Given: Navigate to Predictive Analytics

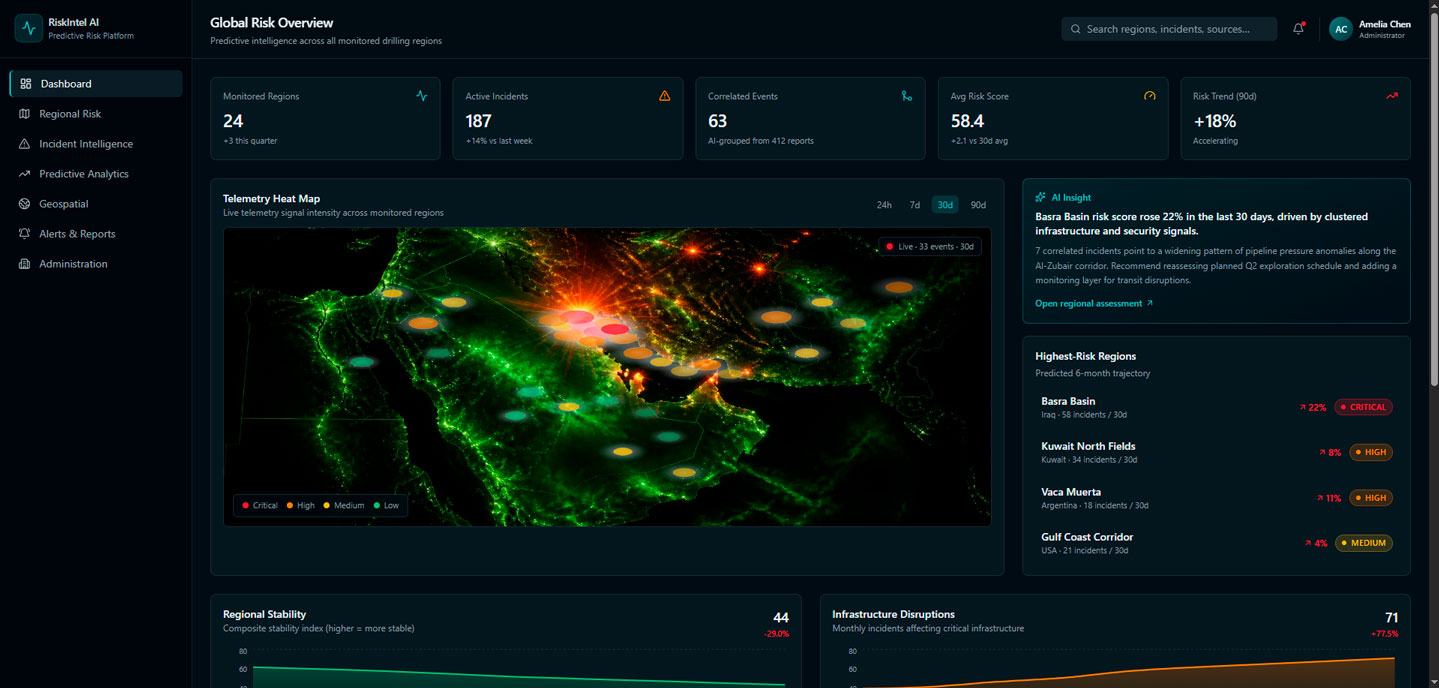Looking at the screenshot, I should [x=96, y=174].
